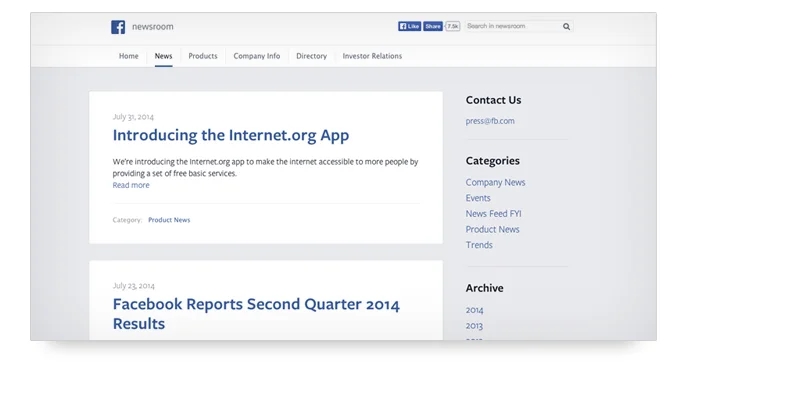Click the 7.5k share count bubble

[x=453, y=26]
